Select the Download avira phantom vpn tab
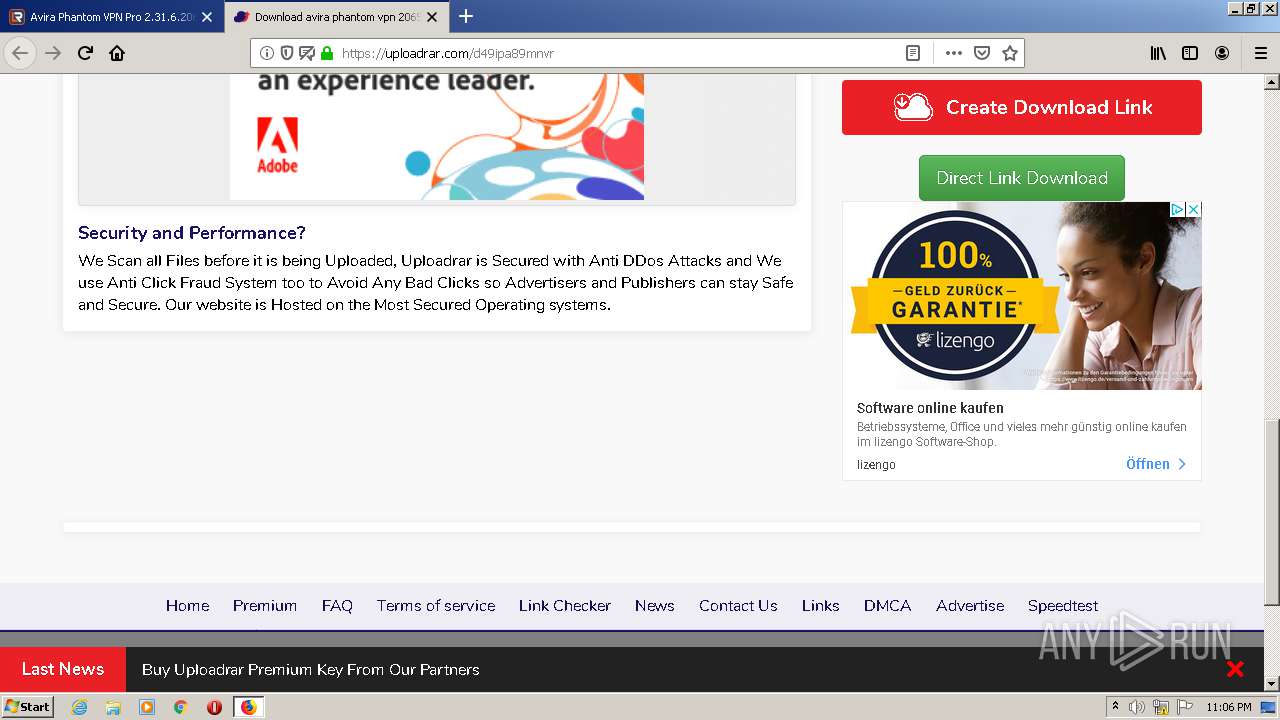This screenshot has height=720, width=1280. click(x=336, y=17)
